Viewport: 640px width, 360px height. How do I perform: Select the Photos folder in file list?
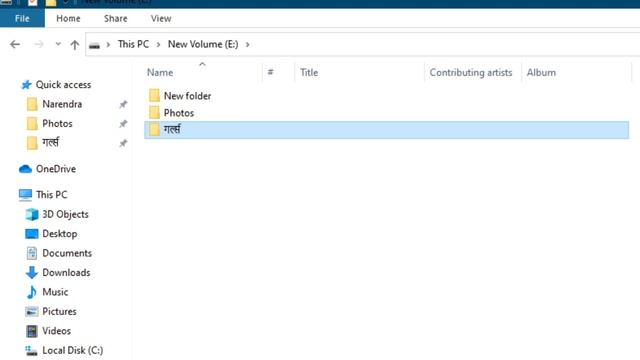[179, 113]
